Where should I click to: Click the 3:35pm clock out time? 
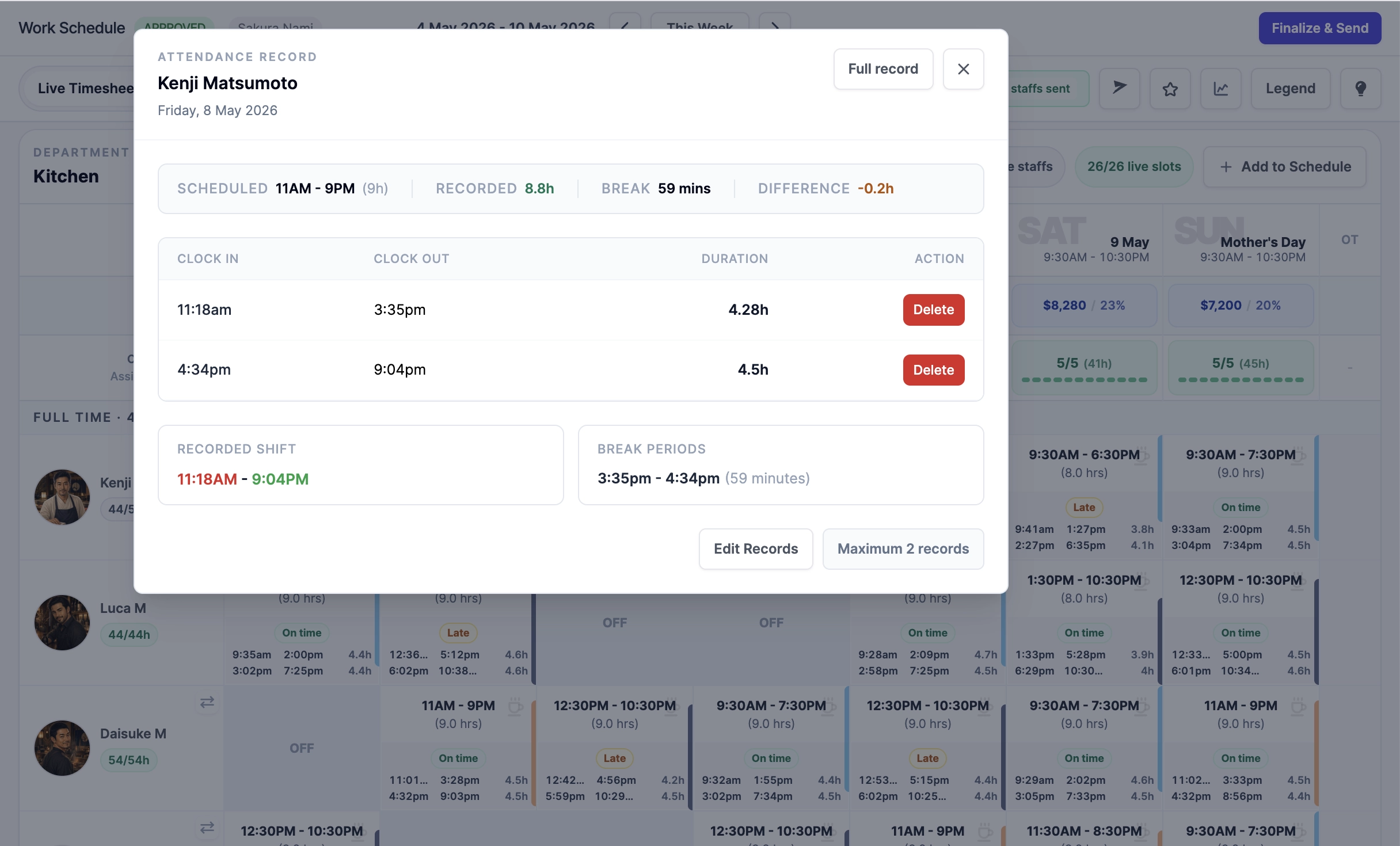tap(400, 310)
